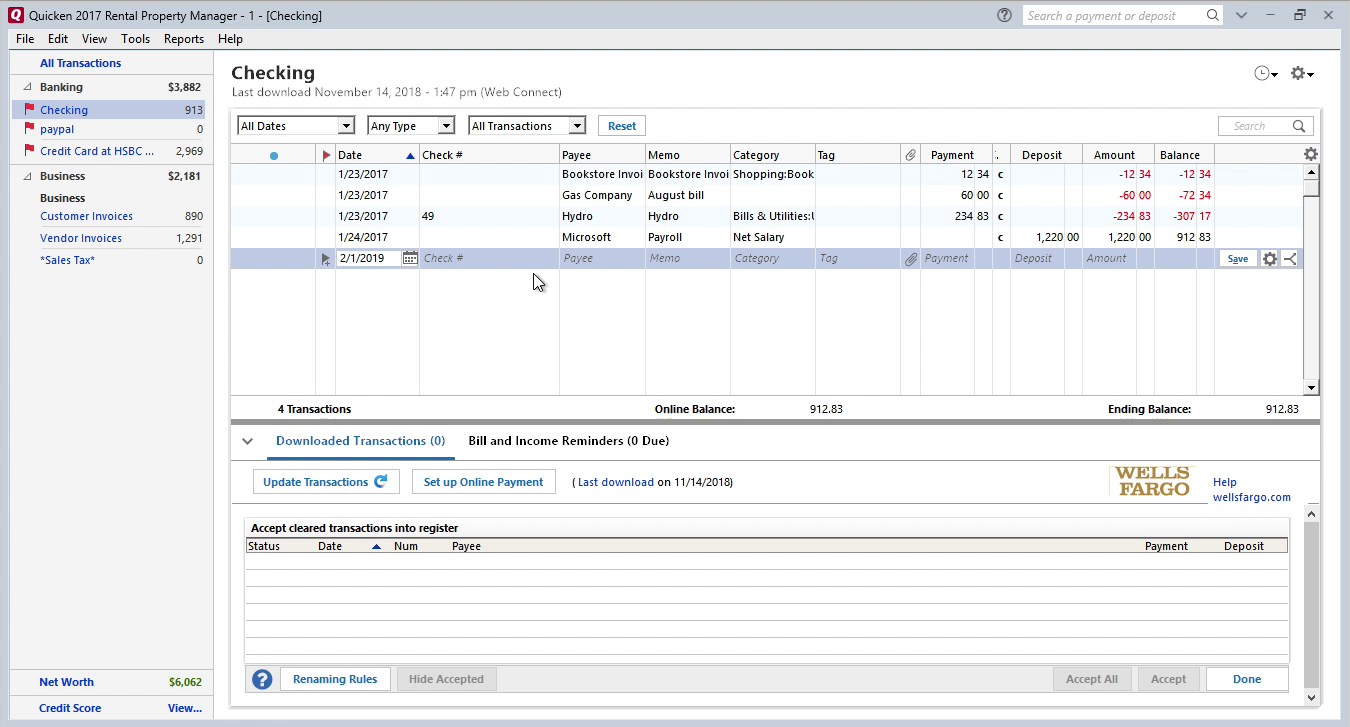Viewport: 1350px width, 727px height.
Task: Select the Microsoft Payroll transaction row
Action: [767, 237]
